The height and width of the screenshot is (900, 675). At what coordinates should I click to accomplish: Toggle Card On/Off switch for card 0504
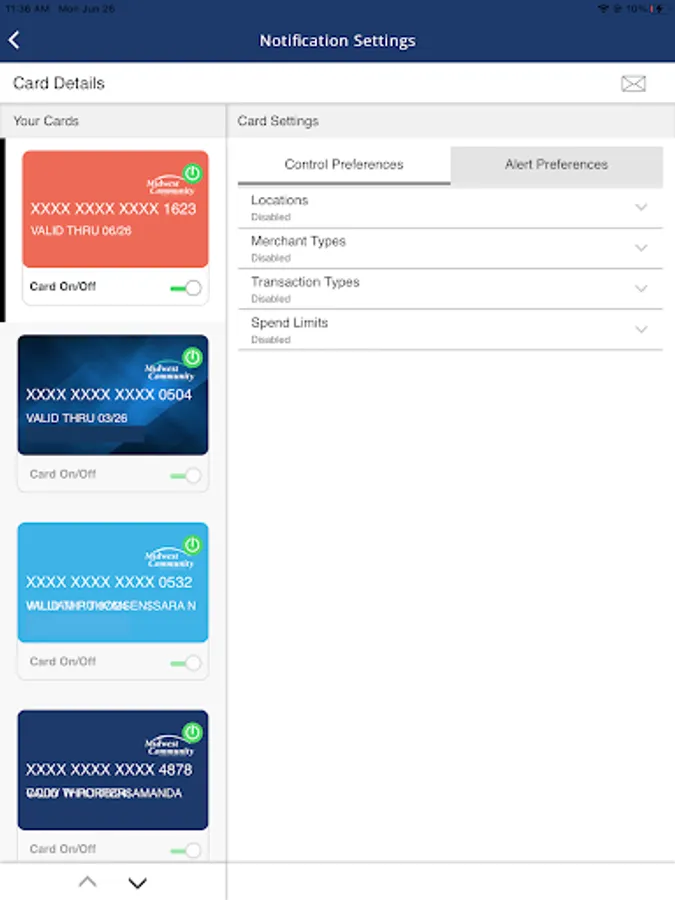point(186,475)
